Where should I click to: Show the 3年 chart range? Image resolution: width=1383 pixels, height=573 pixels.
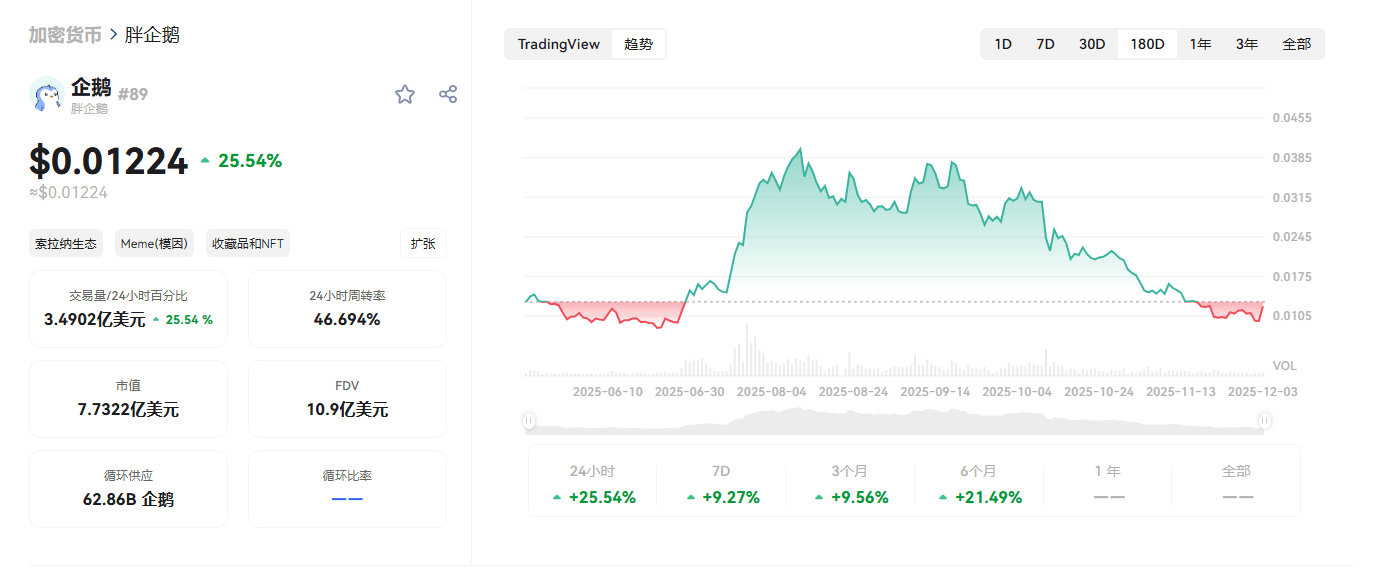[1246, 44]
